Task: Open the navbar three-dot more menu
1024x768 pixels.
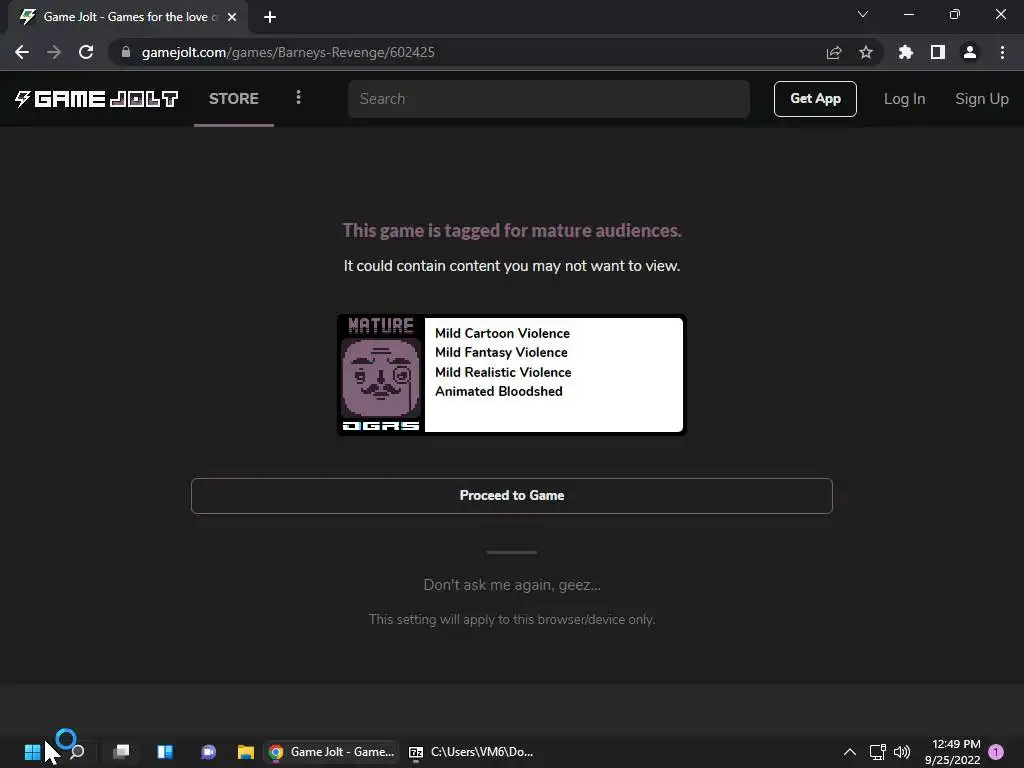Action: coord(298,97)
